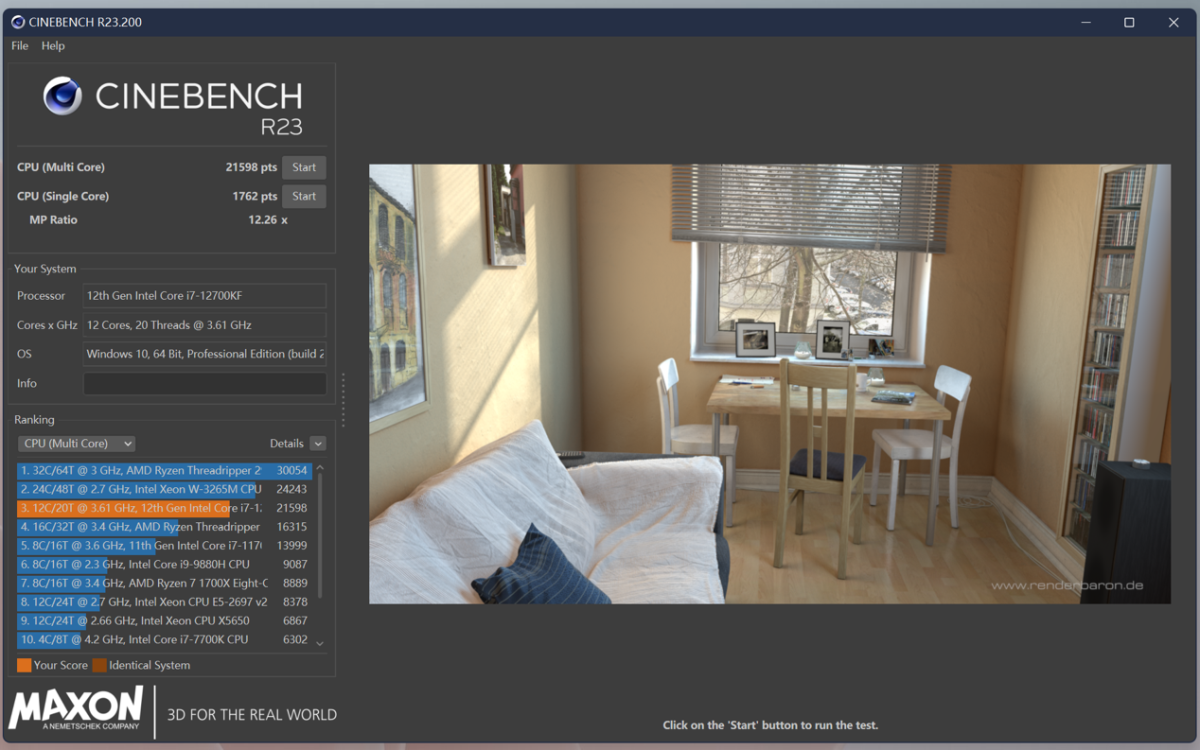The height and width of the screenshot is (750, 1200).
Task: Click the Maxon logo
Action: (76, 709)
